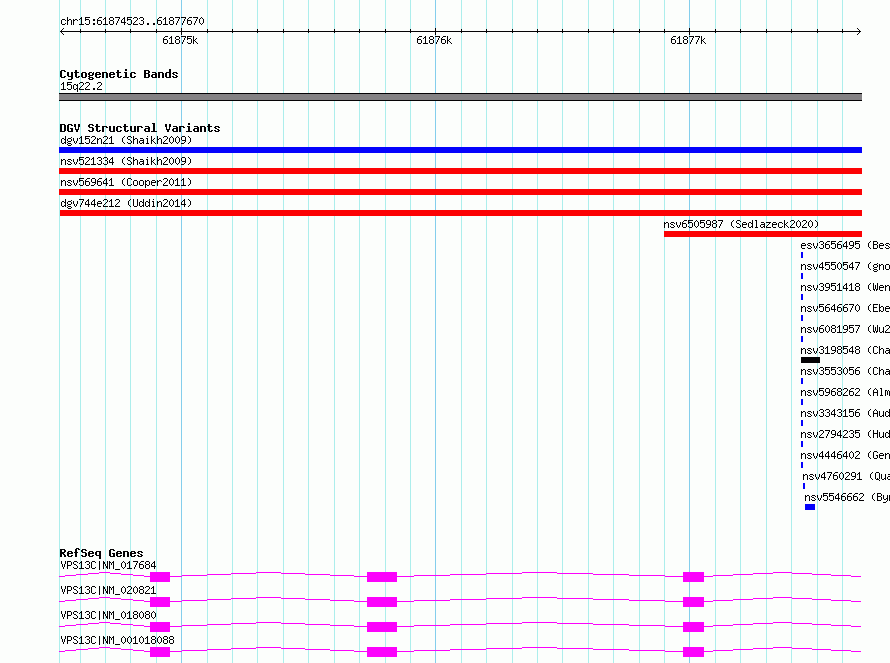Click the 61877k ruler position
Viewport: 890px width, 663px height.
[688, 40]
